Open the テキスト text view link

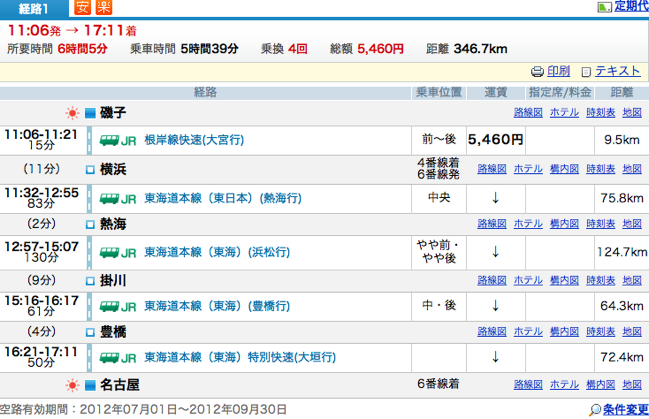click(x=617, y=71)
